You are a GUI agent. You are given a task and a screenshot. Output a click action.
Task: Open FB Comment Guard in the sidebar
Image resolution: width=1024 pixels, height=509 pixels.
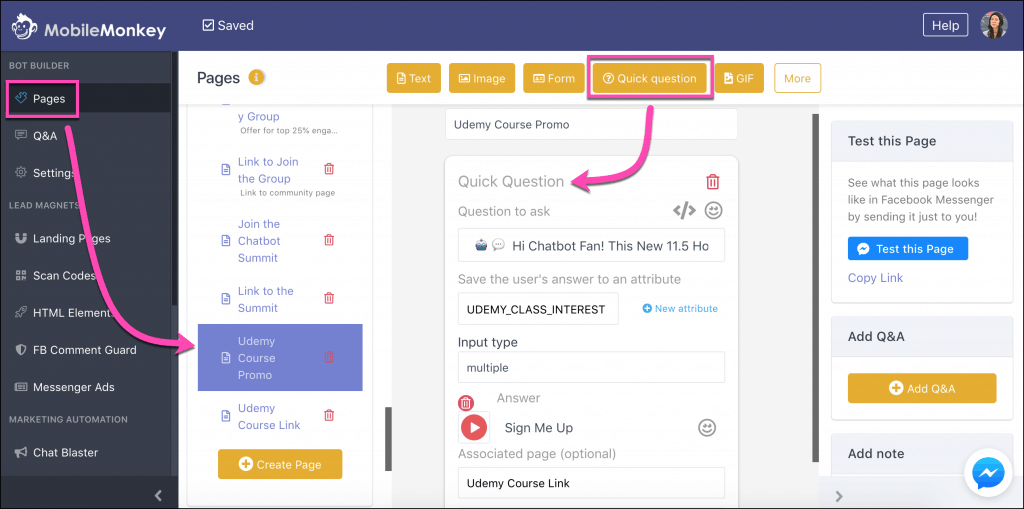(x=84, y=350)
